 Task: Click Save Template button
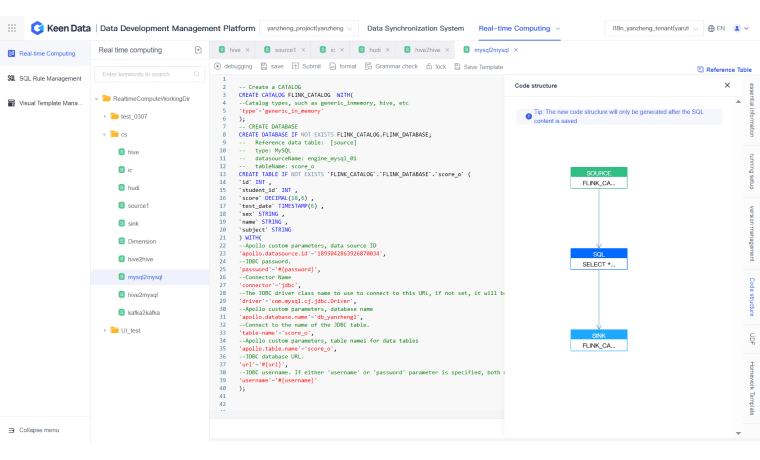[x=478, y=66]
